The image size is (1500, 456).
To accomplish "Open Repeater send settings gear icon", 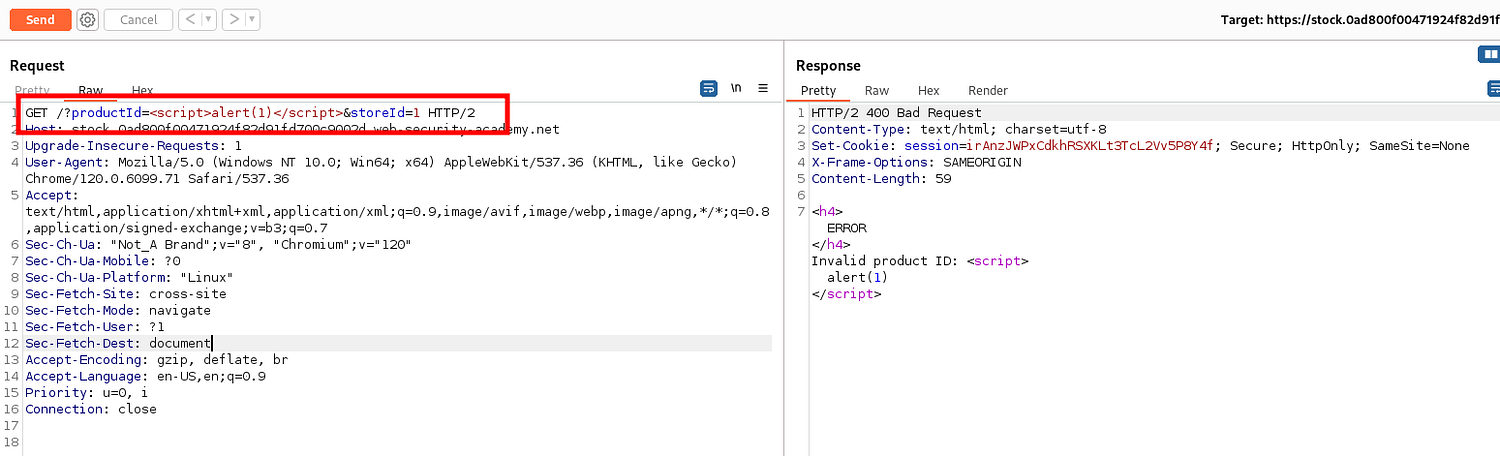I will [x=88, y=20].
